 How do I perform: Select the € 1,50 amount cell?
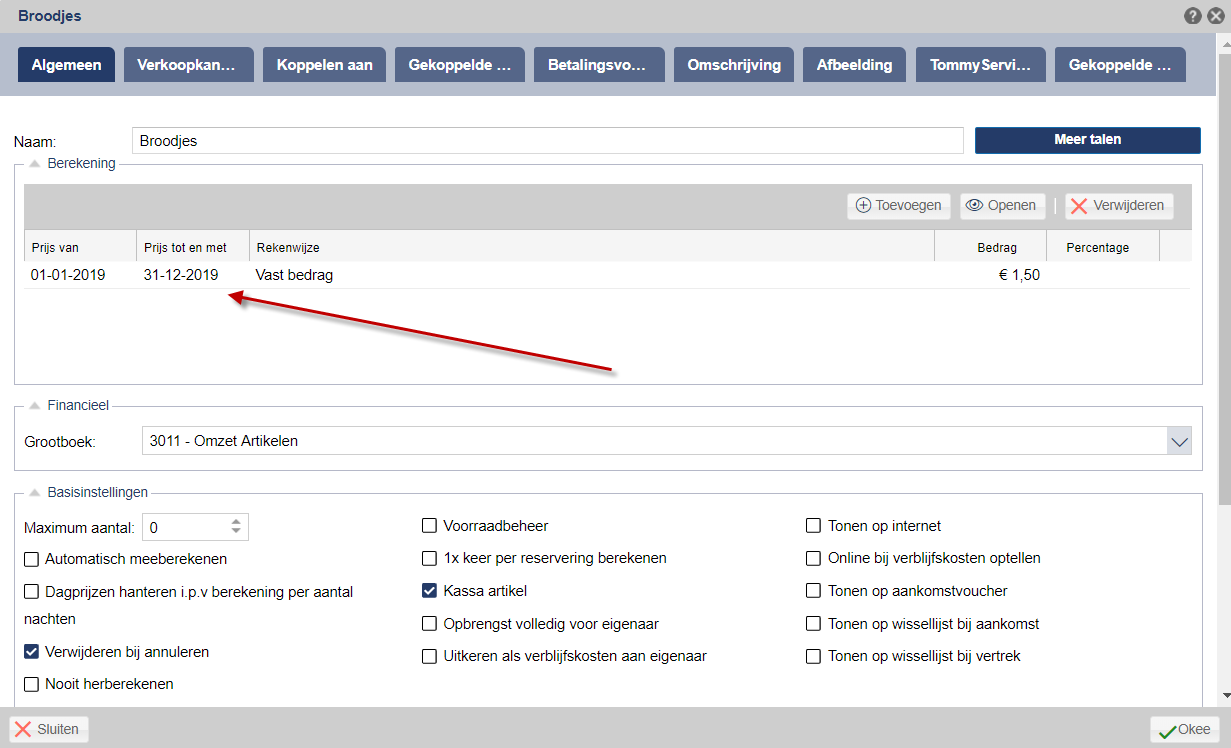click(x=990, y=275)
